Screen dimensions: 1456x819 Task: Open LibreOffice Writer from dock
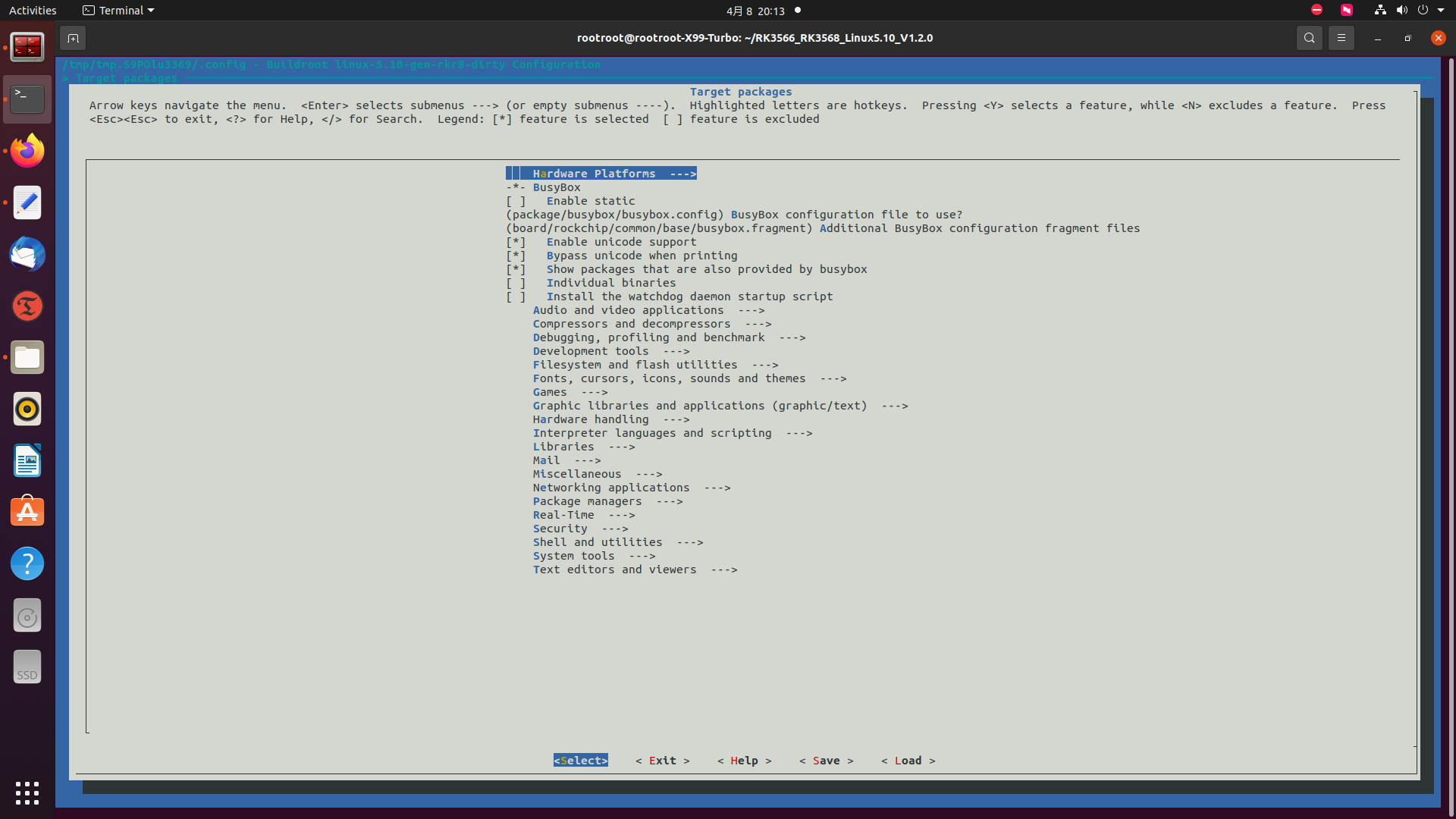pos(27,460)
